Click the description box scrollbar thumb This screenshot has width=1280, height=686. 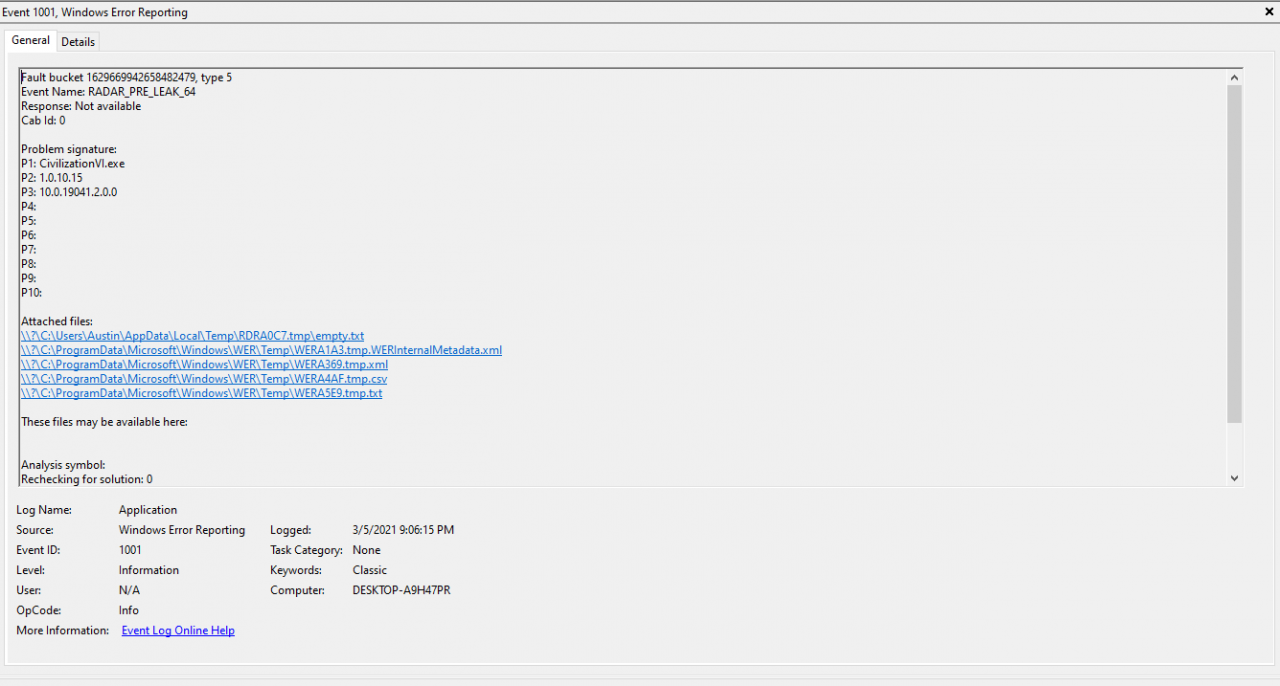point(1234,250)
